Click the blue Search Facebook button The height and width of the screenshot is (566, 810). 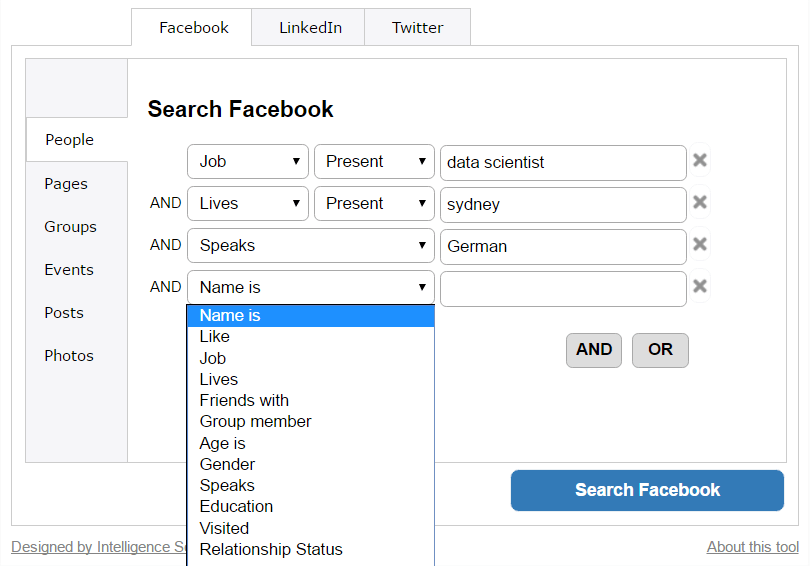(x=647, y=490)
